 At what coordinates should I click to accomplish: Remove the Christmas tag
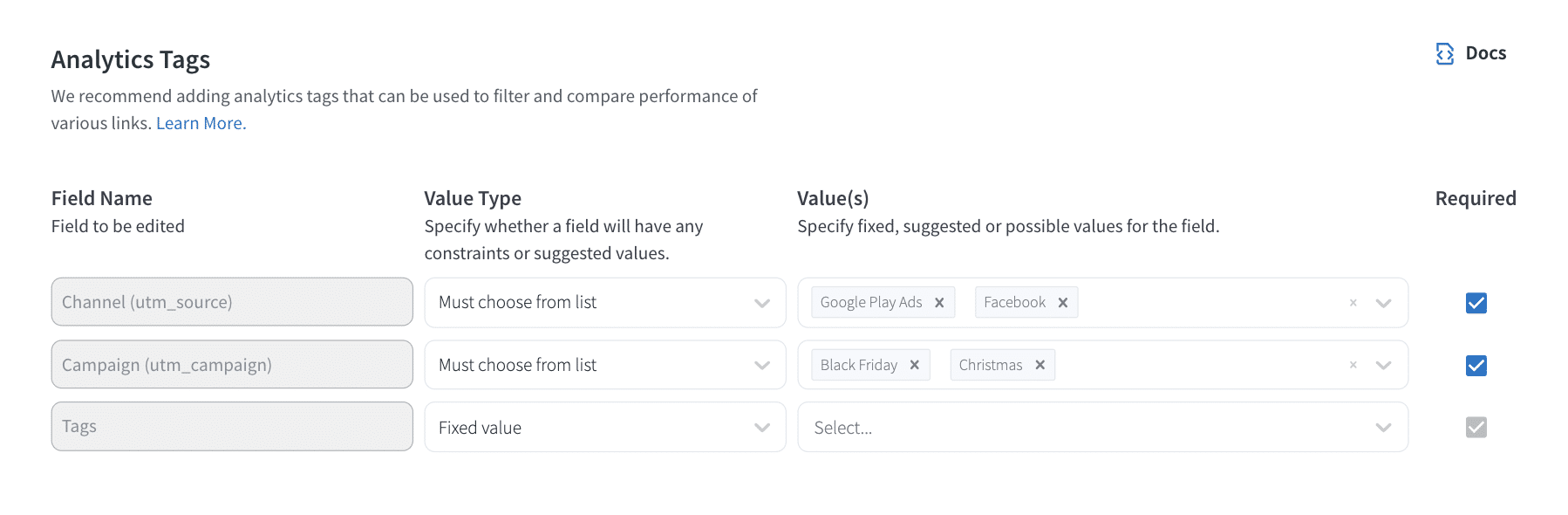[x=1040, y=365]
